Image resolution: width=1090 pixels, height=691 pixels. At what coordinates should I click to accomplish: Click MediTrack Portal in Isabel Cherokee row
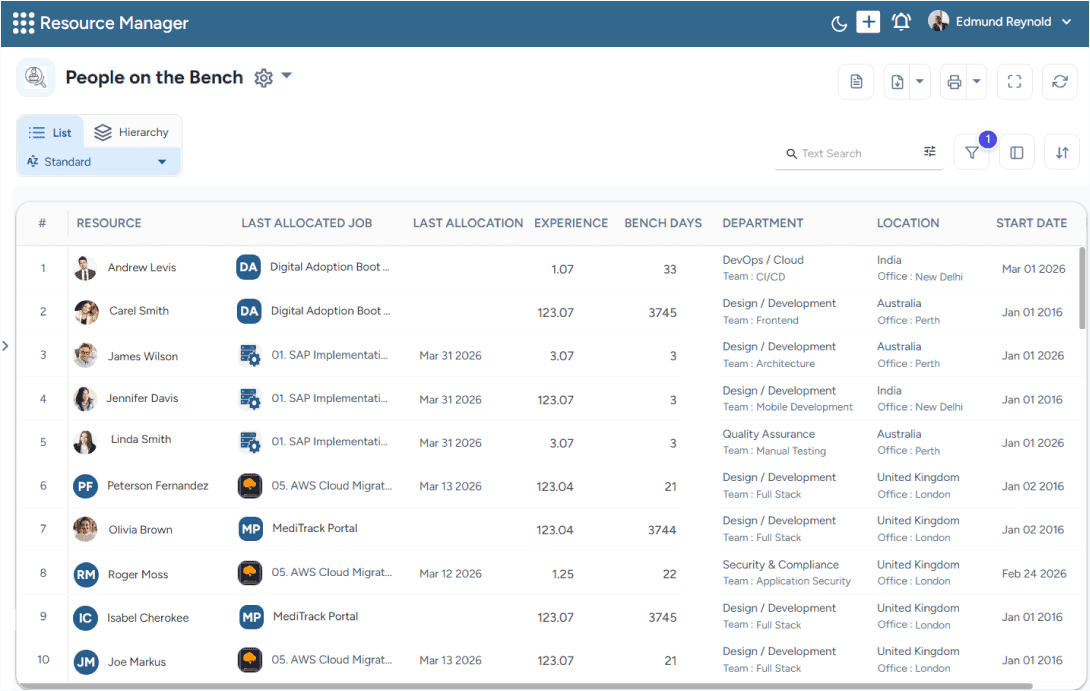tap(316, 617)
